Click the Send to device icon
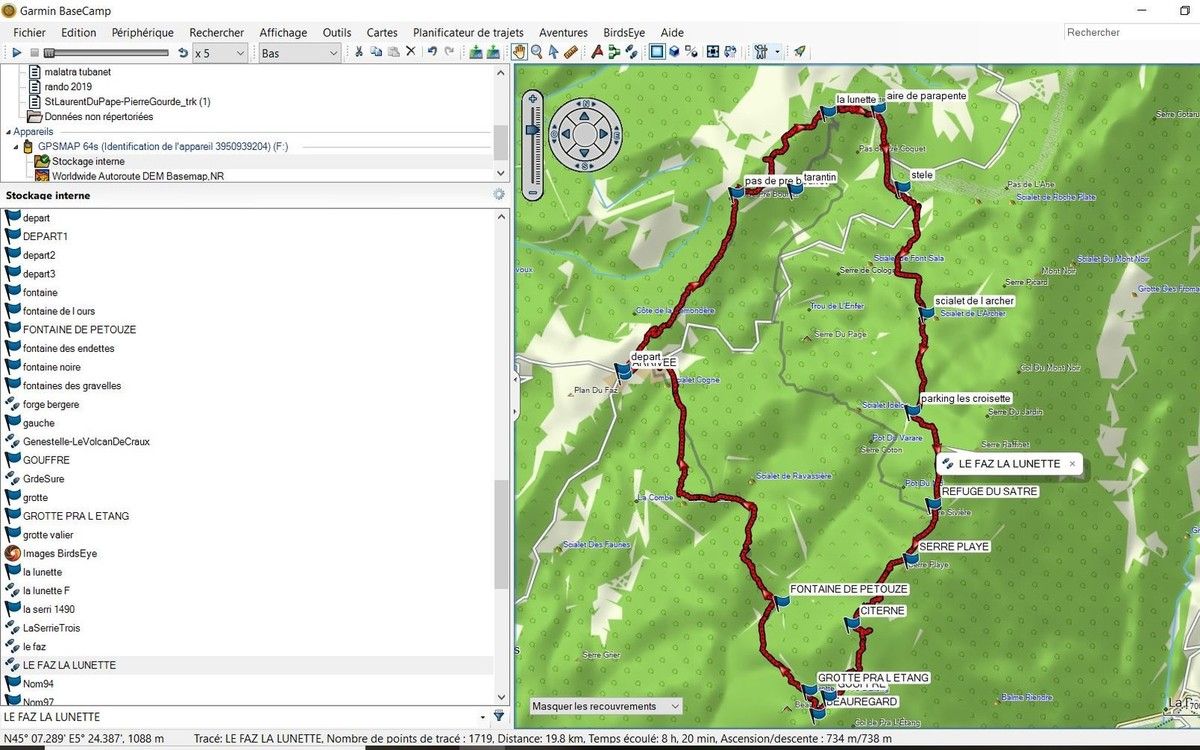The height and width of the screenshot is (750, 1200). pyautogui.click(x=476, y=52)
